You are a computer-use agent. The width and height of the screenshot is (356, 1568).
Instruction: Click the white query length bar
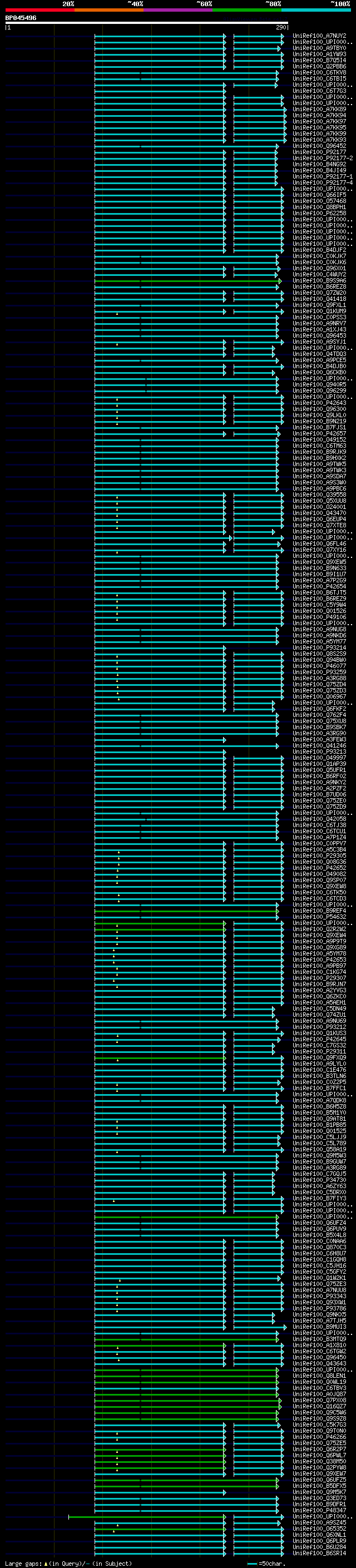[x=146, y=23]
